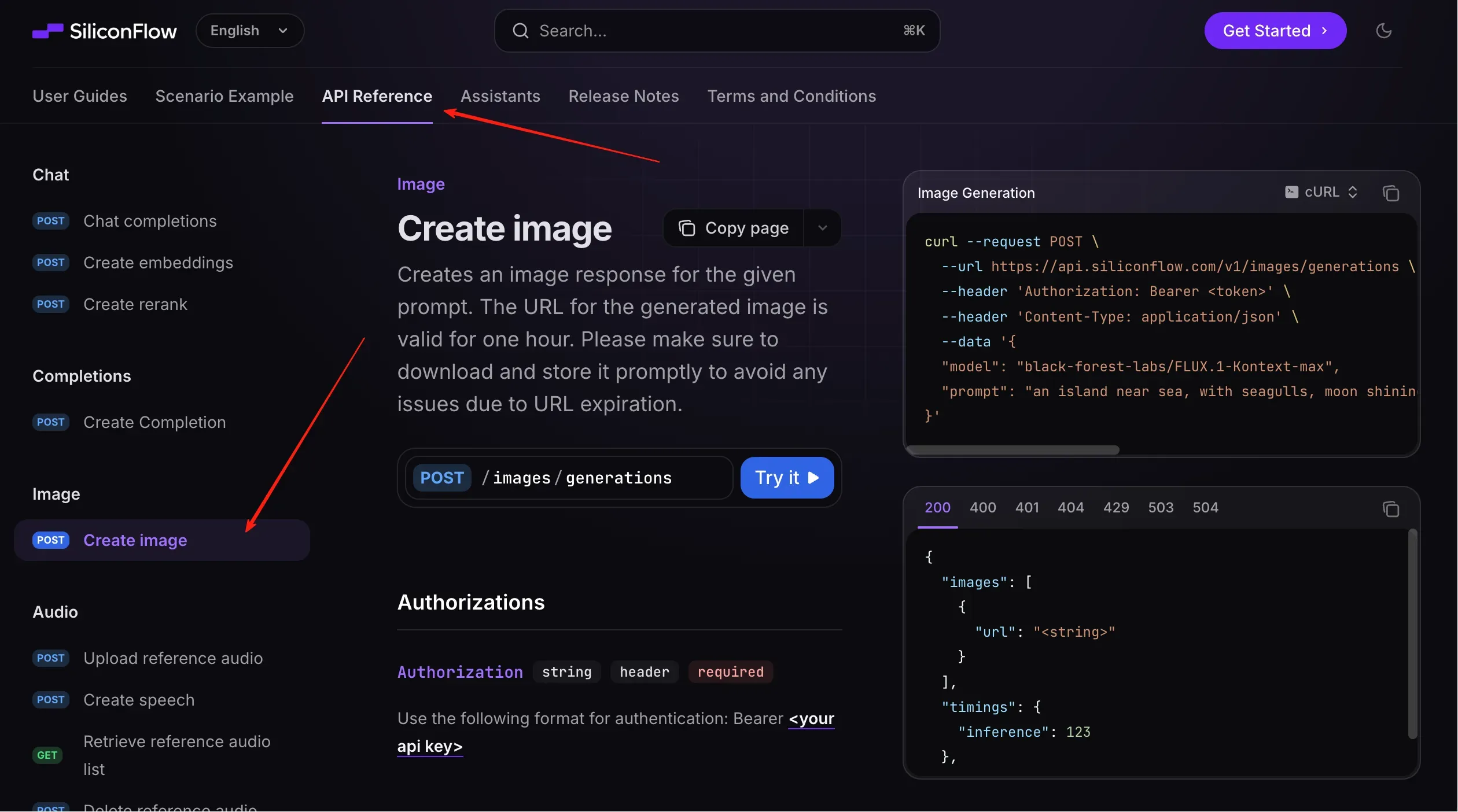The height and width of the screenshot is (812, 1458).
Task: Select the 400 response tab
Action: 982,507
